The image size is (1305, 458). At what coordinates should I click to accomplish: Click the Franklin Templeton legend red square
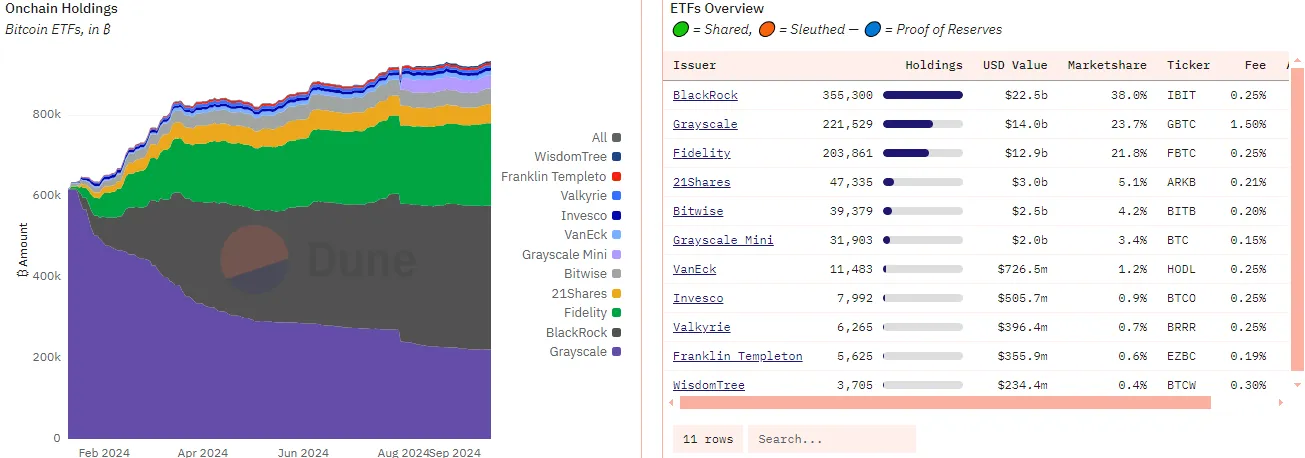pos(617,177)
